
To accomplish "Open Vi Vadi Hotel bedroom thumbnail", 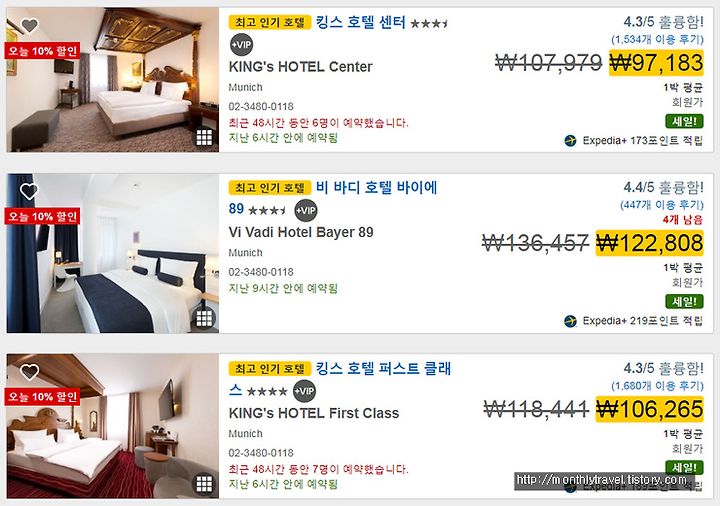I will click(x=112, y=253).
